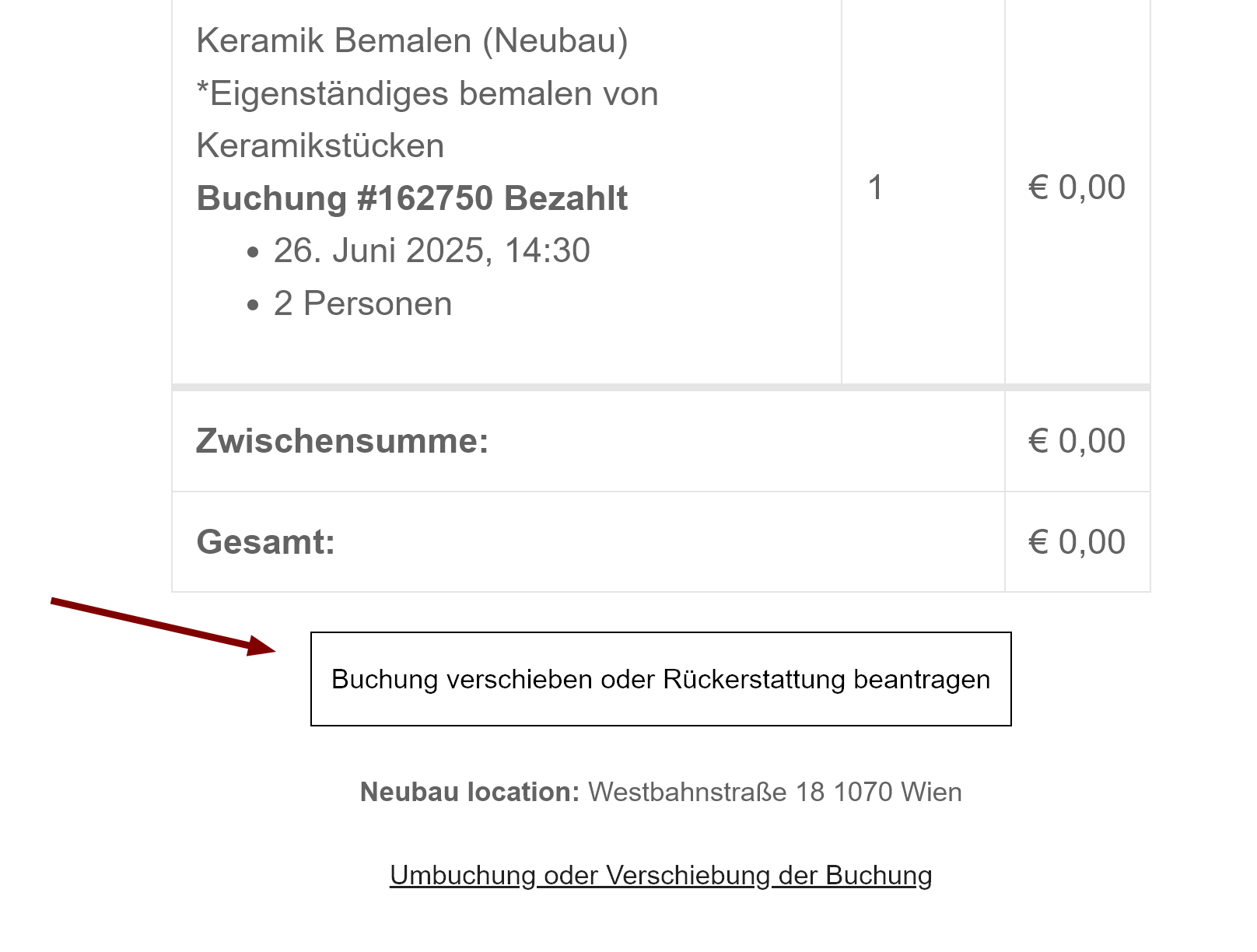Select the quantity value 1

coord(876,187)
